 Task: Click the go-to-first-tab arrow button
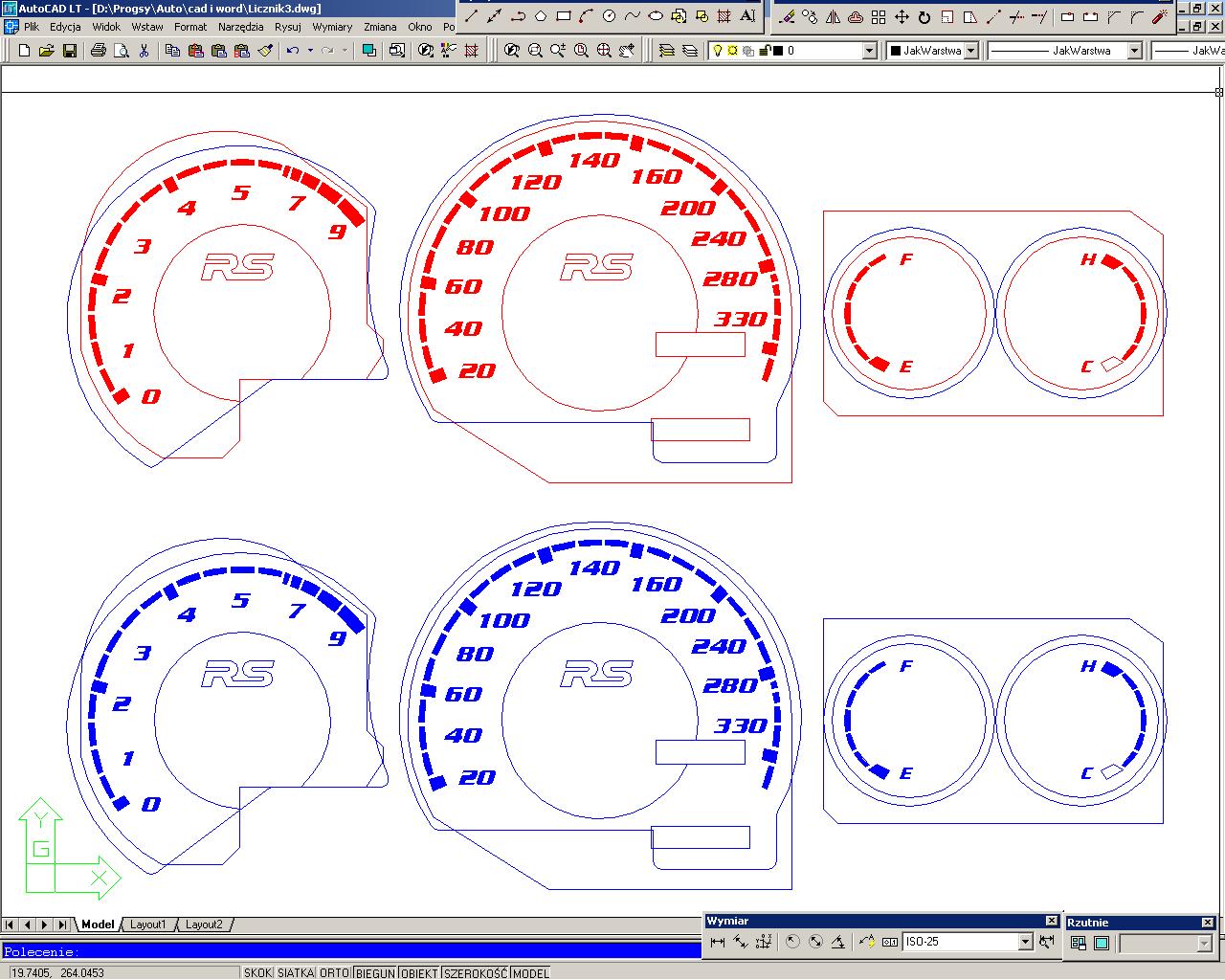pyautogui.click(x=11, y=924)
